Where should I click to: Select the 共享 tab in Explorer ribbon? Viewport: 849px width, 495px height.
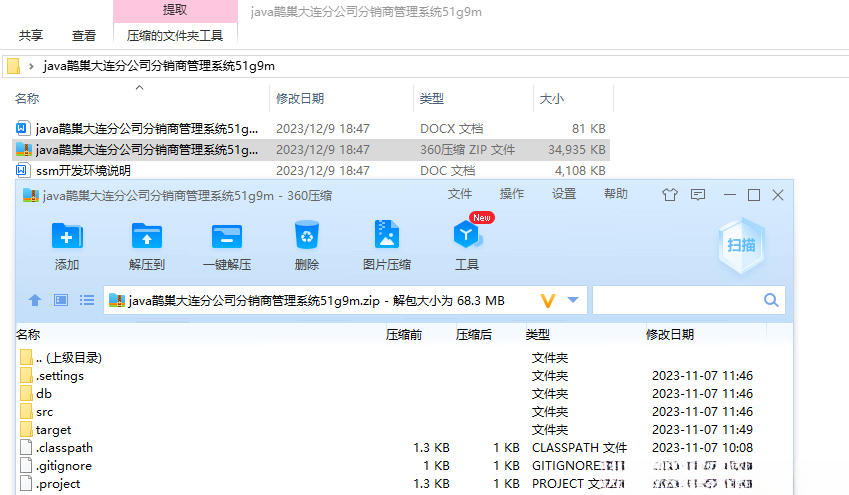click(x=31, y=36)
